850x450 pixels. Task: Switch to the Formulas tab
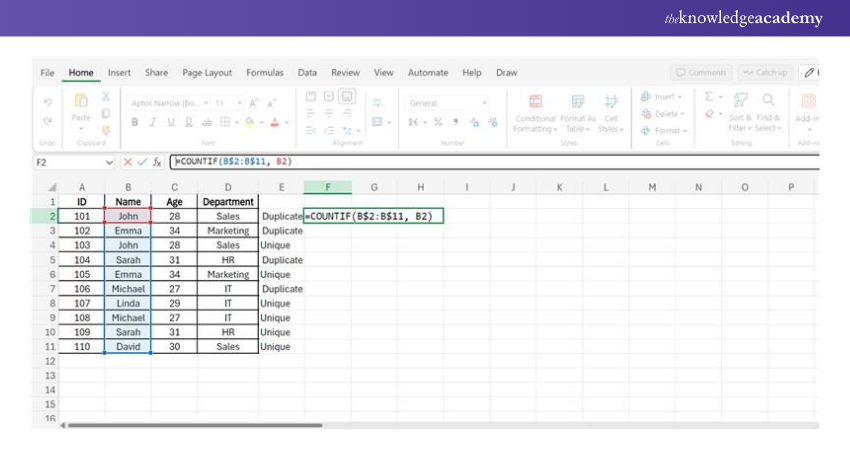pyautogui.click(x=264, y=72)
